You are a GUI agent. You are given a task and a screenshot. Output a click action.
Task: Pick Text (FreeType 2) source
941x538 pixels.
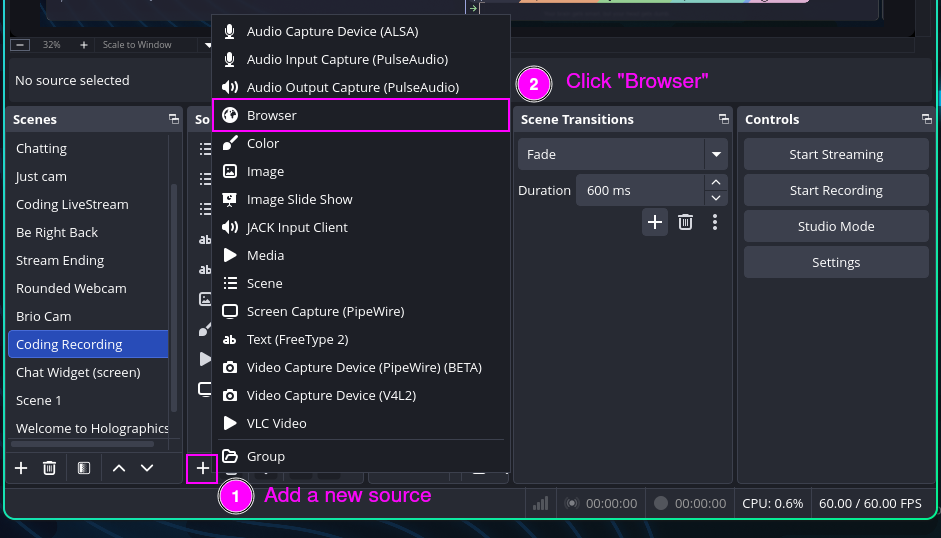361,339
